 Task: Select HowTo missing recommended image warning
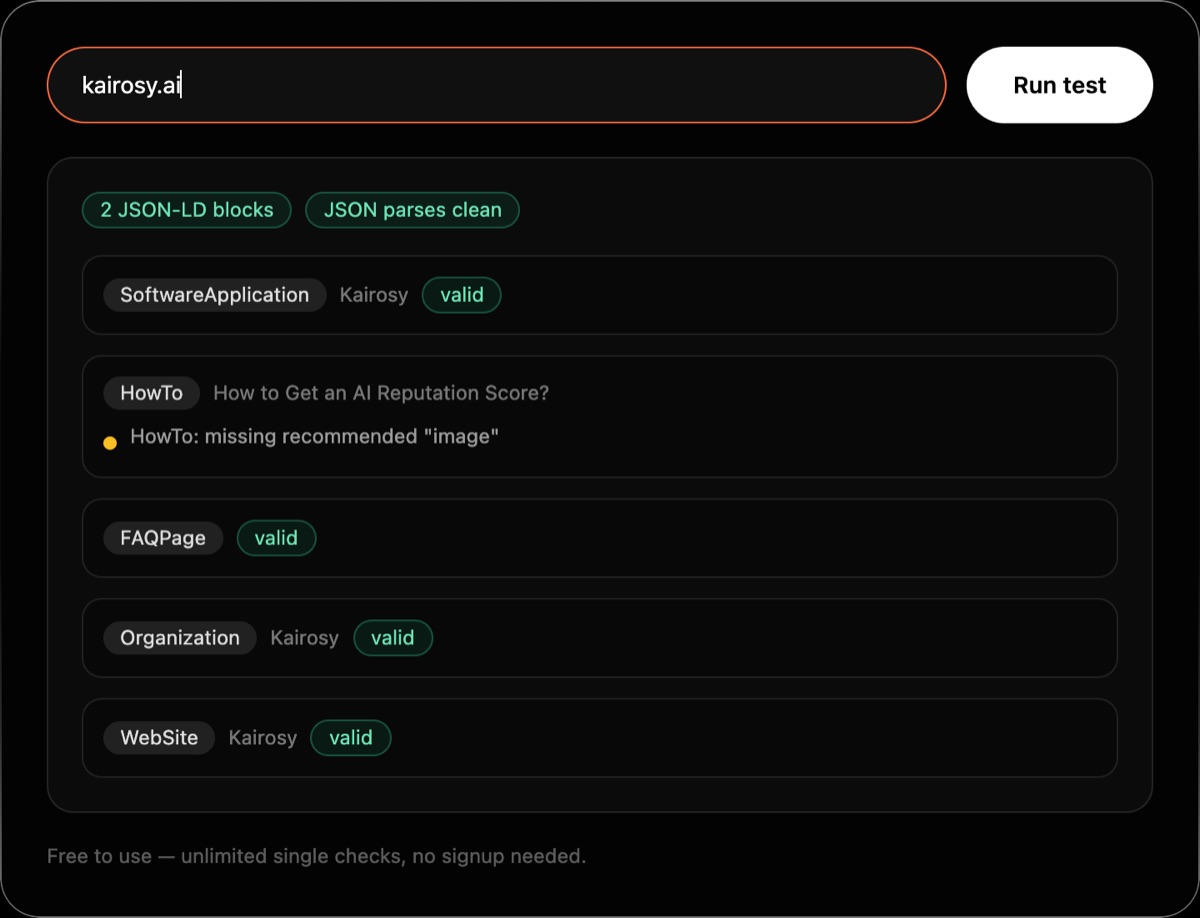[314, 437]
